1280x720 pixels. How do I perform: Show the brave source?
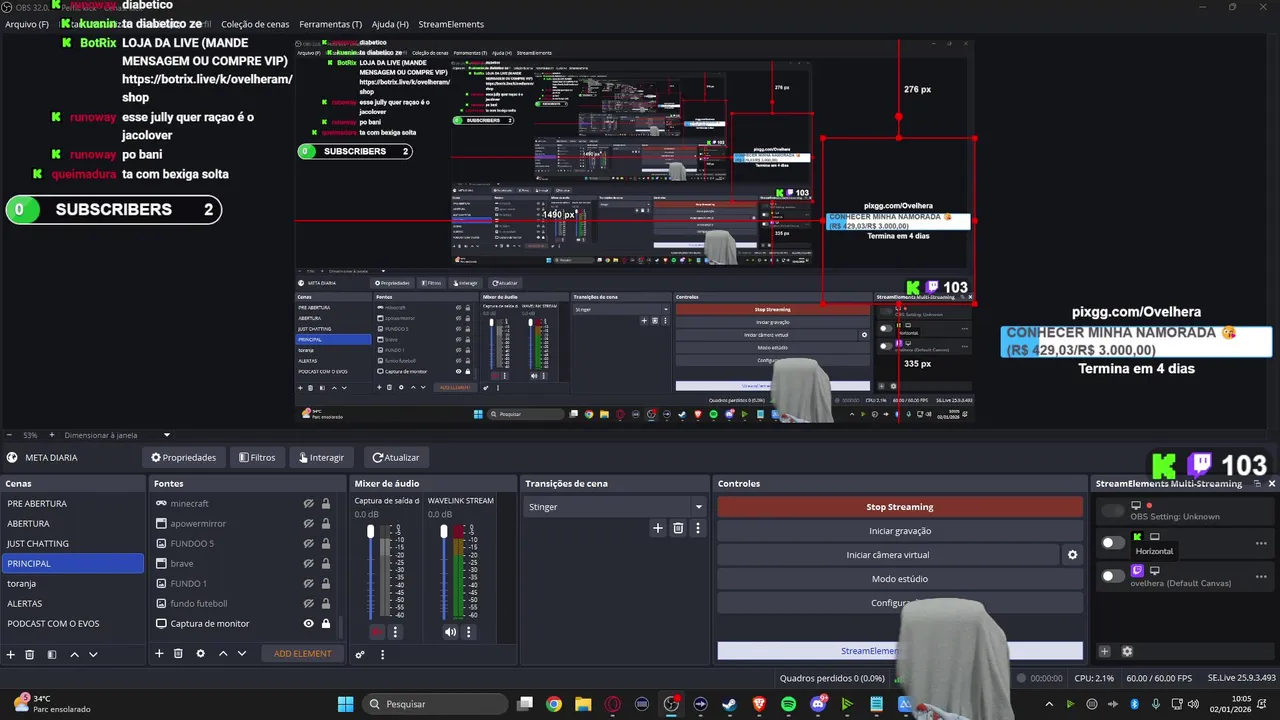[x=309, y=563]
